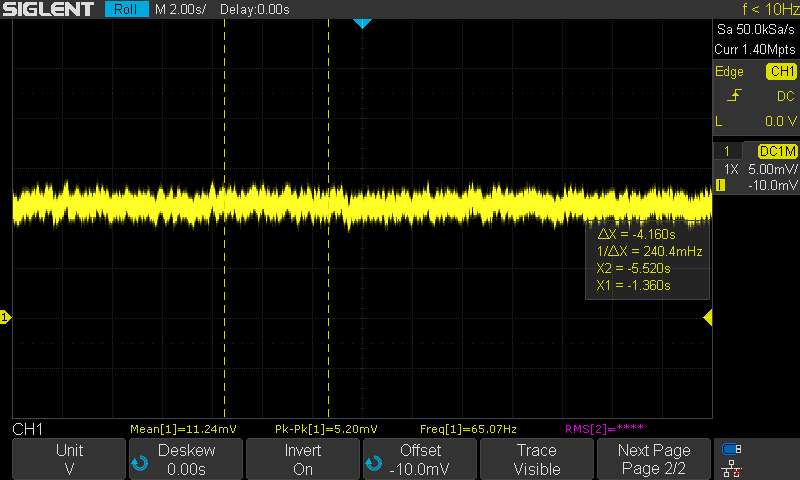The width and height of the screenshot is (800, 480).
Task: Click the Delay:0.00s readout
Action: tap(255, 9)
